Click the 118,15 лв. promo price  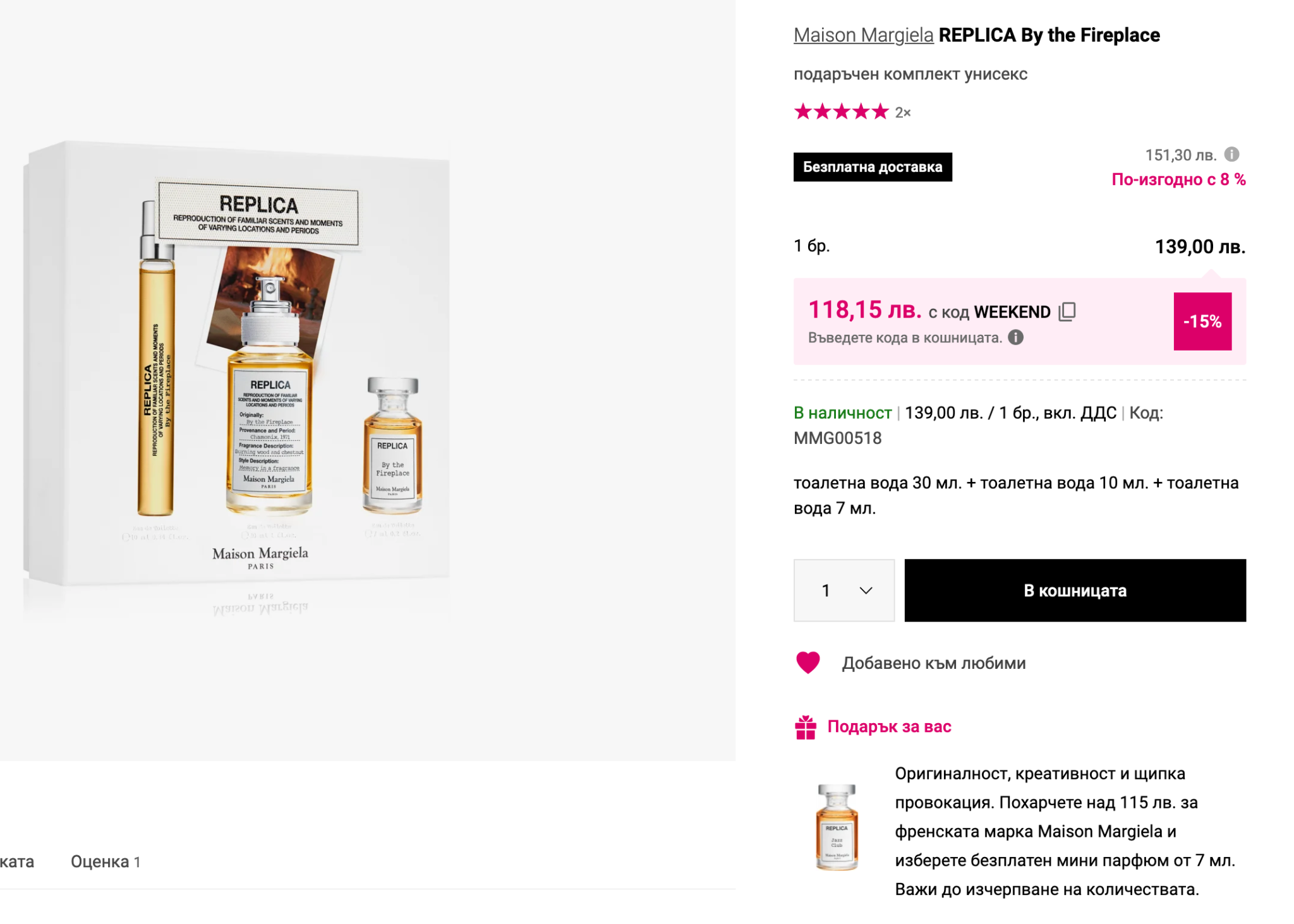tap(865, 310)
